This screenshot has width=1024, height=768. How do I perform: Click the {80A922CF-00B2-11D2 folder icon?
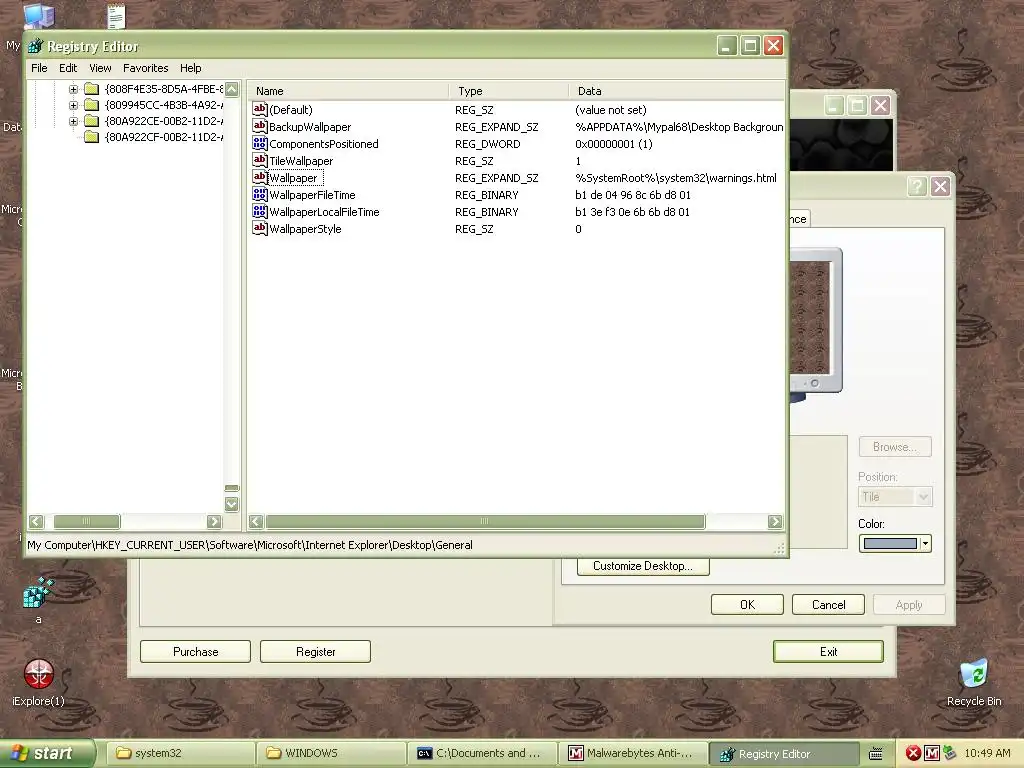(x=91, y=137)
